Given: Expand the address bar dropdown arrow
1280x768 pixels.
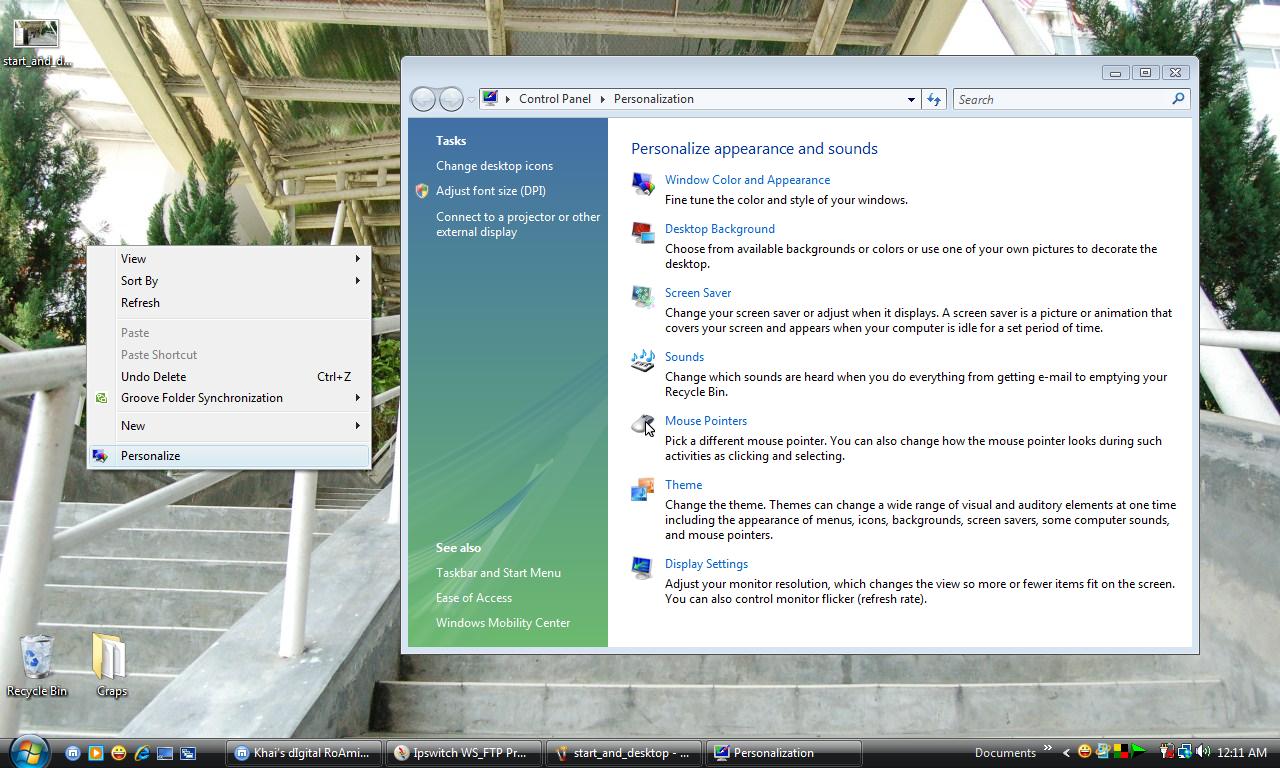Looking at the screenshot, I should pyautogui.click(x=911, y=99).
